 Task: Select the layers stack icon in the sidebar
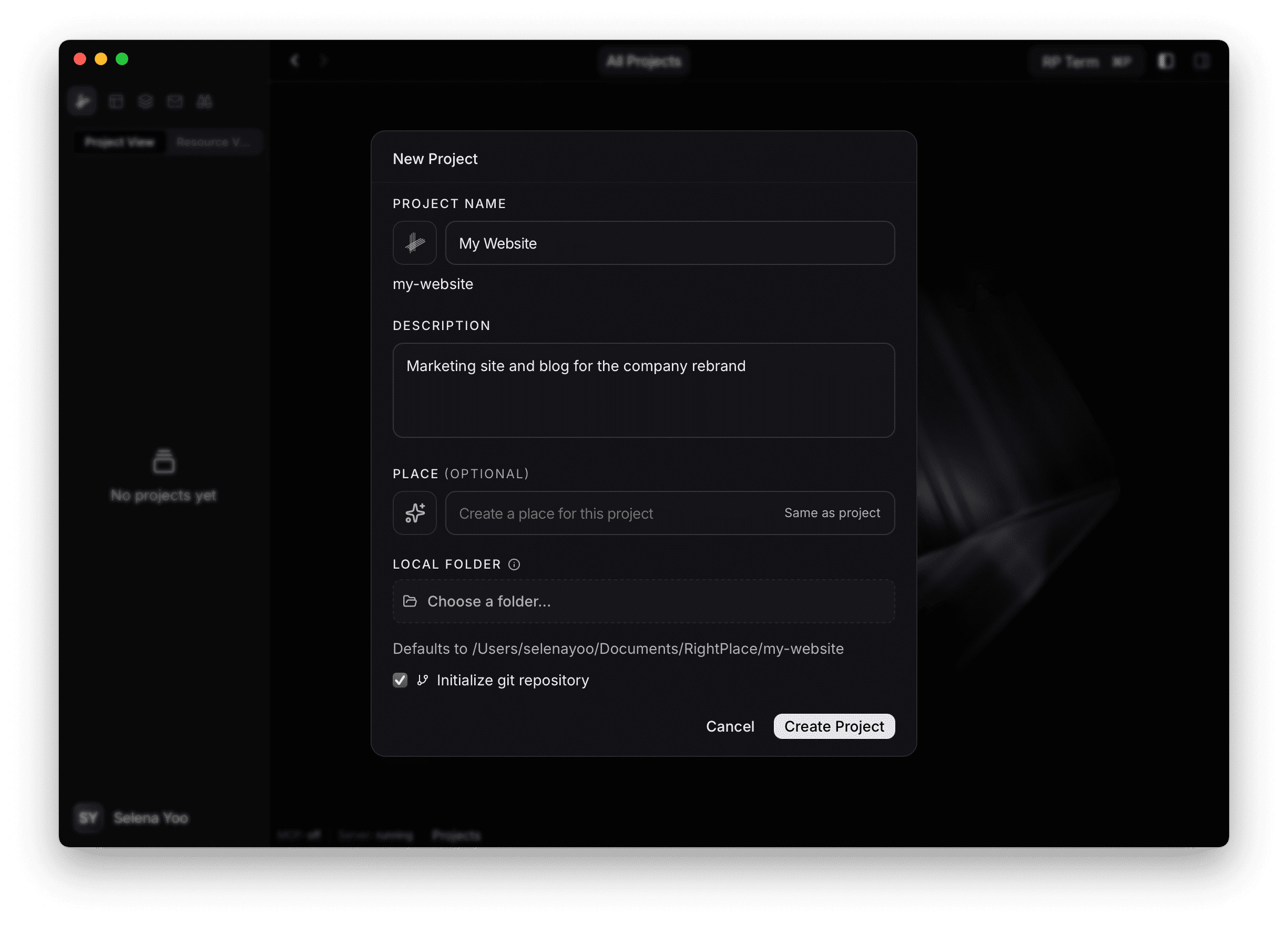[x=146, y=101]
